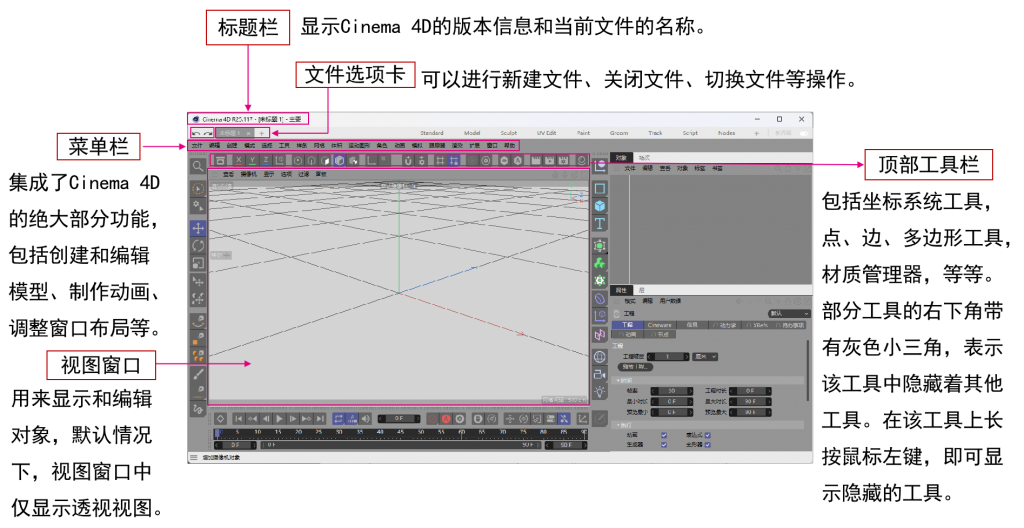Step to next frame

(293, 419)
